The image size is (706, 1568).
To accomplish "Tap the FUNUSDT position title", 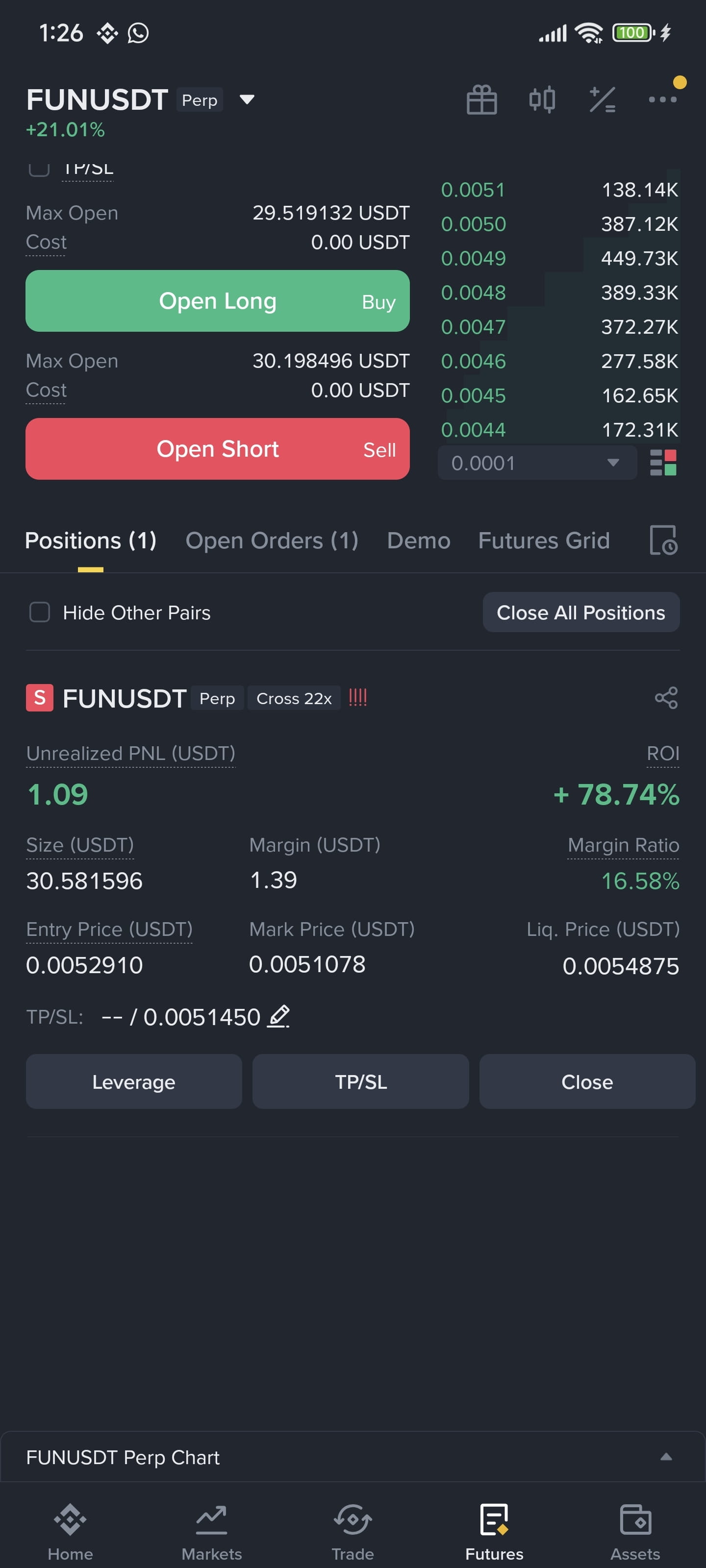I will click(124, 698).
